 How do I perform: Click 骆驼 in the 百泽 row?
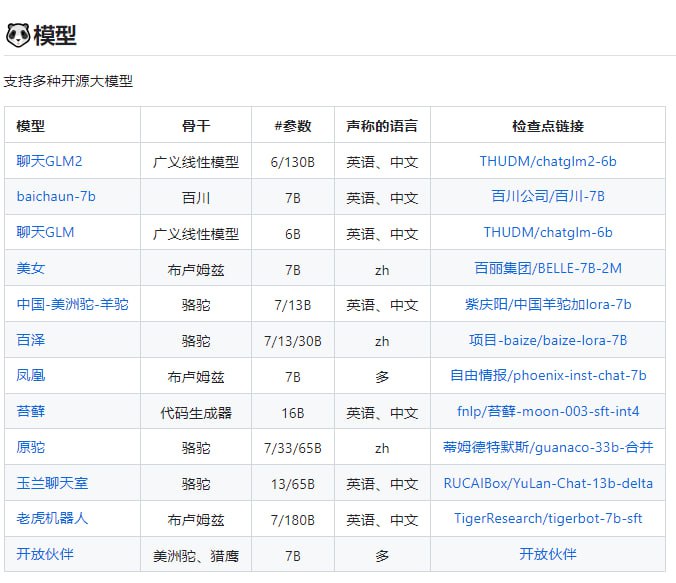point(196,341)
